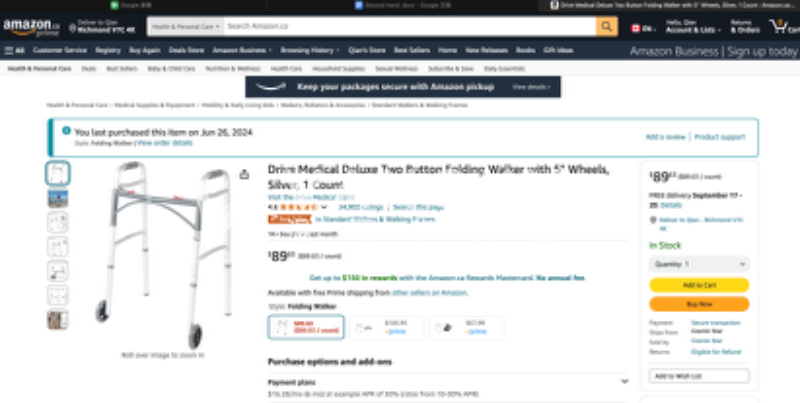Image resolution: width=800 pixels, height=403 pixels.
Task: Open the All hamburger menu
Action: pyautogui.click(x=14, y=50)
